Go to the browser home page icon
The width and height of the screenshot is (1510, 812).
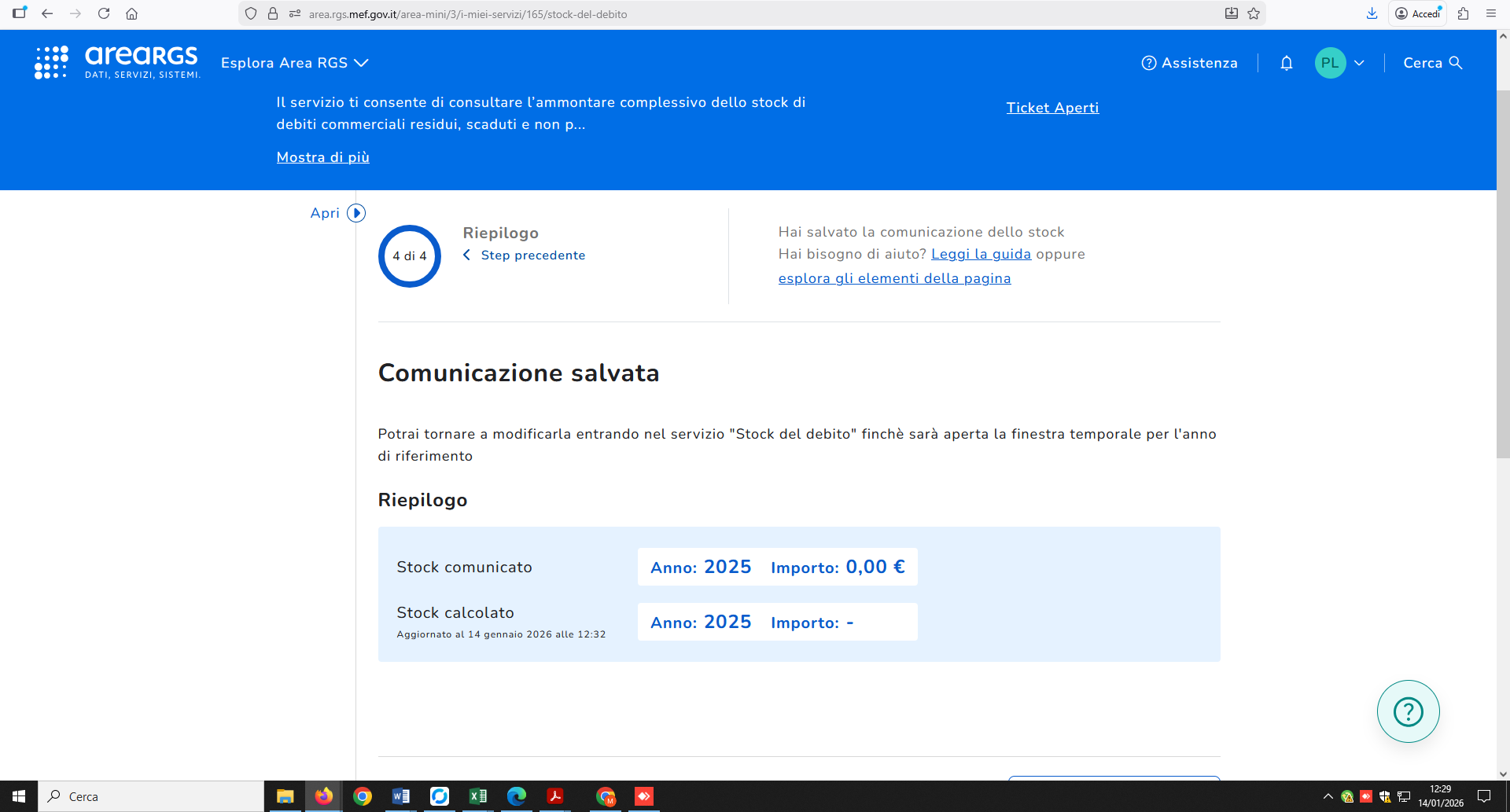(x=132, y=13)
